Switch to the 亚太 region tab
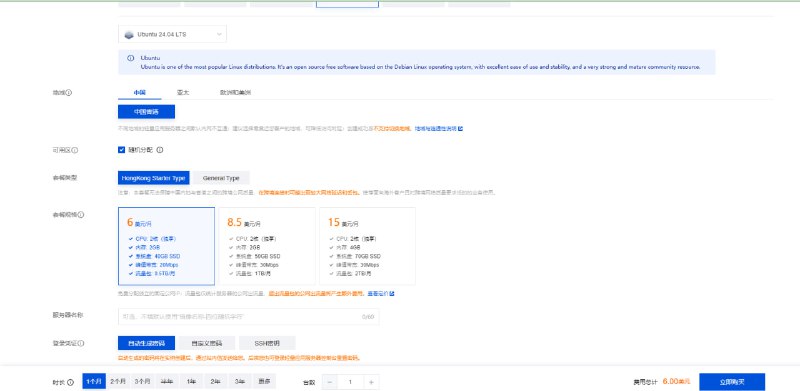The height and width of the screenshot is (391, 800). 183,93
